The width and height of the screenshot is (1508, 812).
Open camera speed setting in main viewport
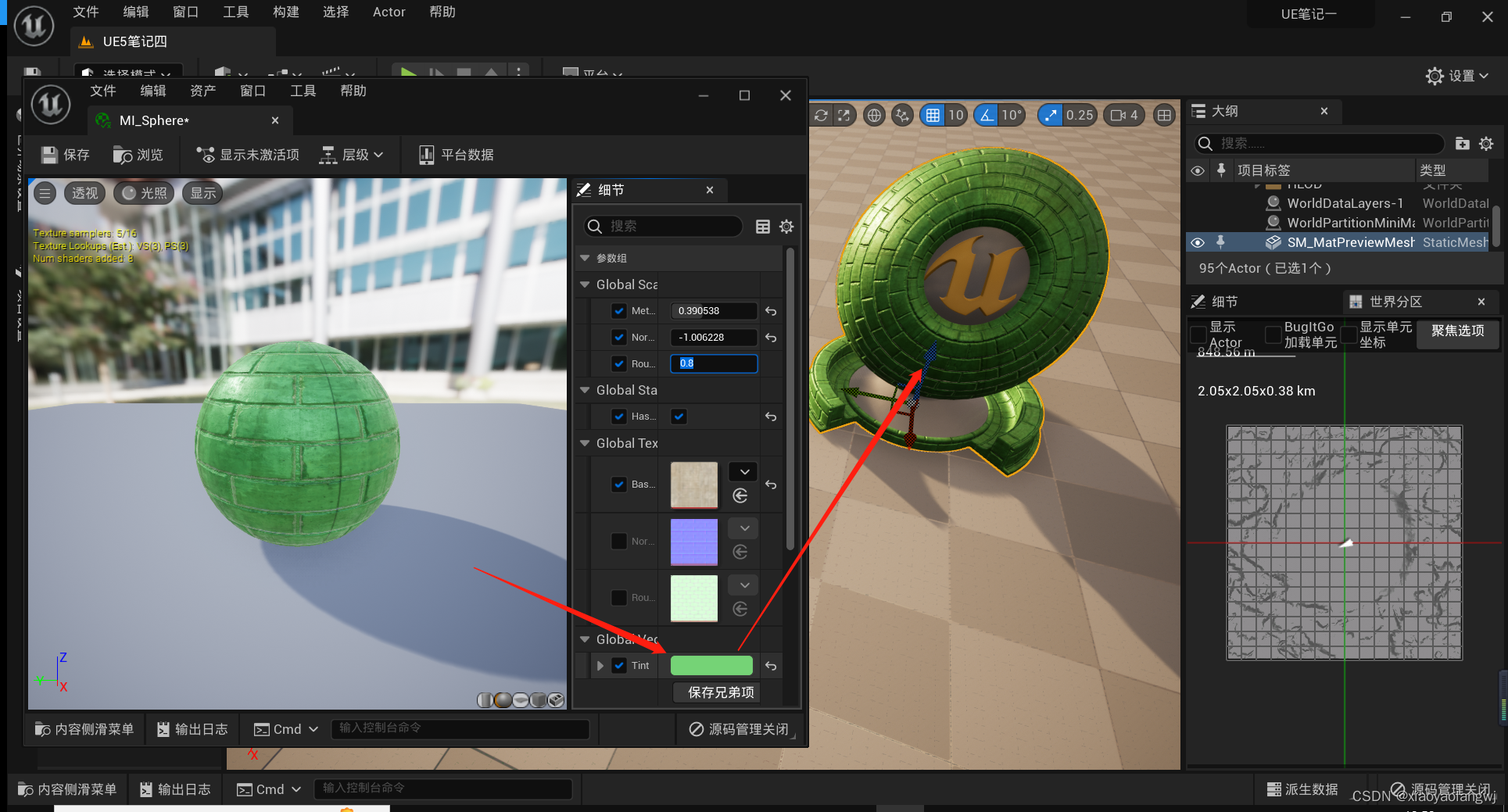(x=1125, y=115)
